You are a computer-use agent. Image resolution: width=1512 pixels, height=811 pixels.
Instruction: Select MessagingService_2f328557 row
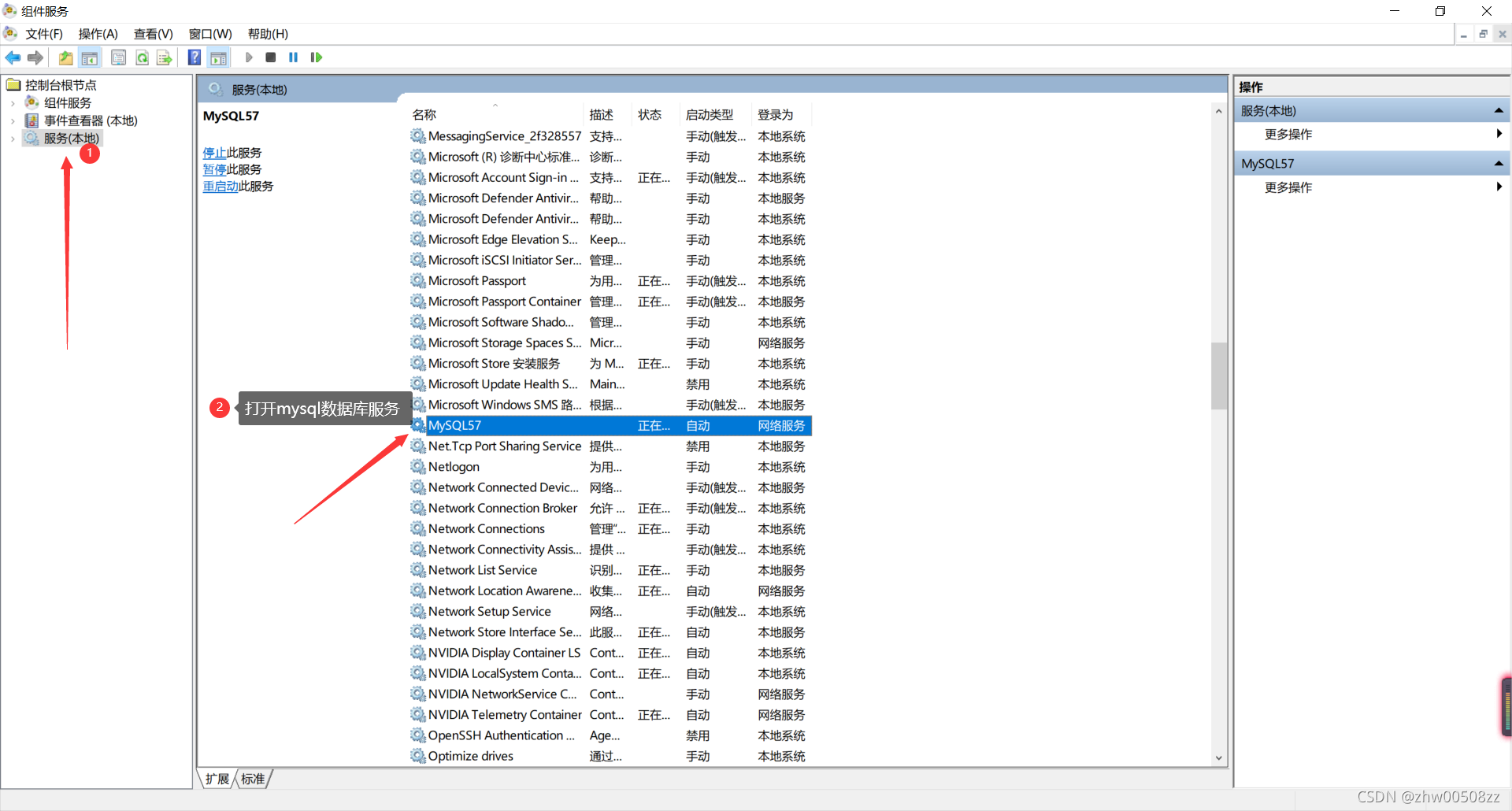(x=610, y=136)
